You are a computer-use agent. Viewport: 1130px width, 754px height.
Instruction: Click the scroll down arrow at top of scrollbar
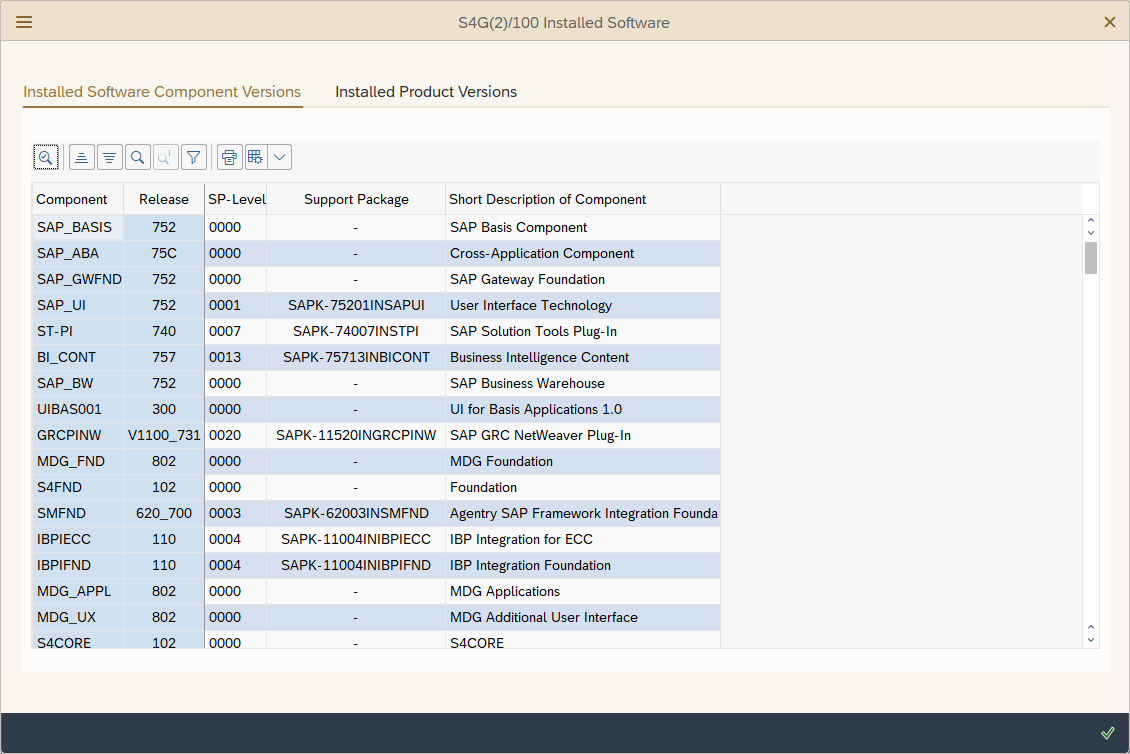[x=1091, y=232]
